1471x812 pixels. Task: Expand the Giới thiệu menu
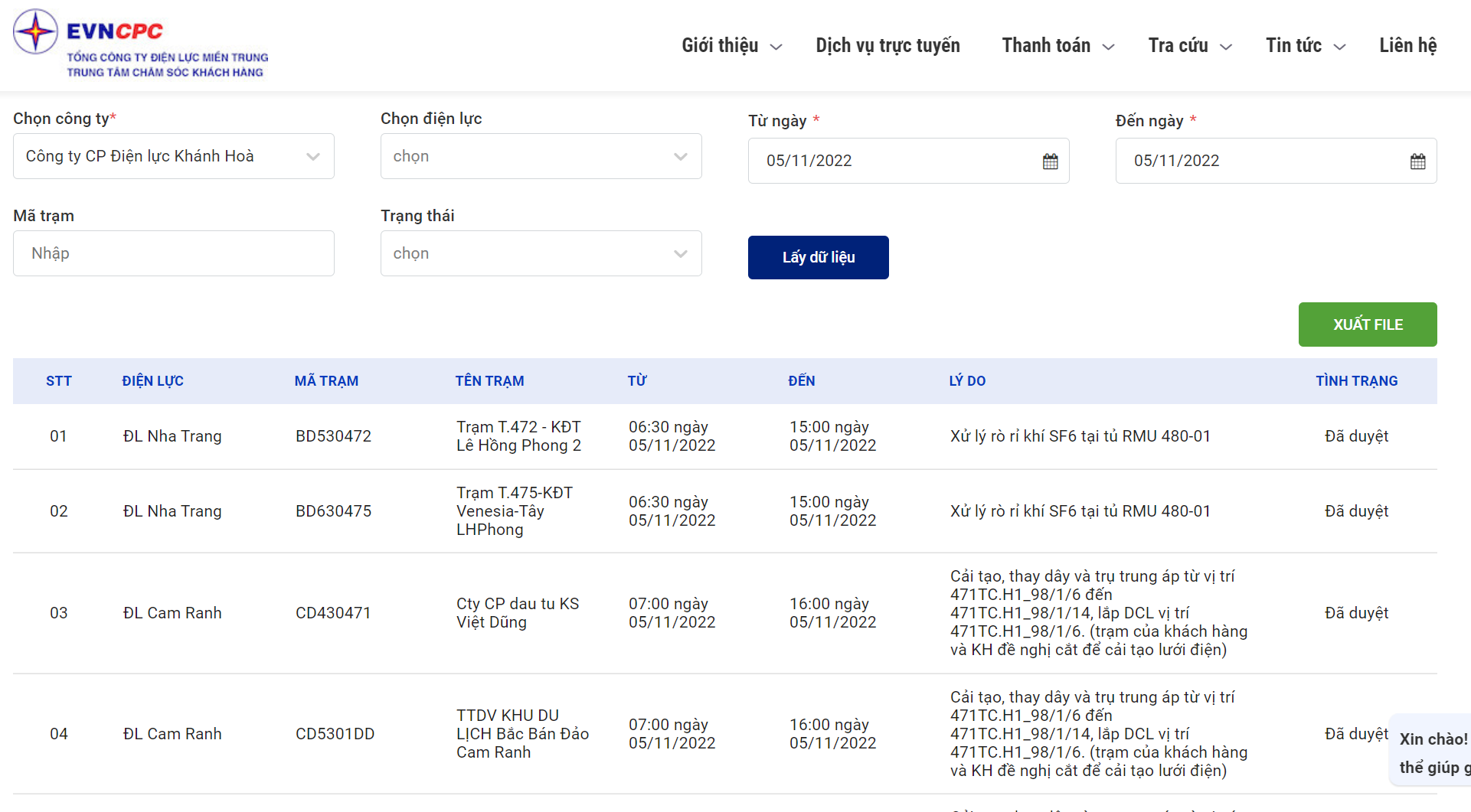[731, 46]
